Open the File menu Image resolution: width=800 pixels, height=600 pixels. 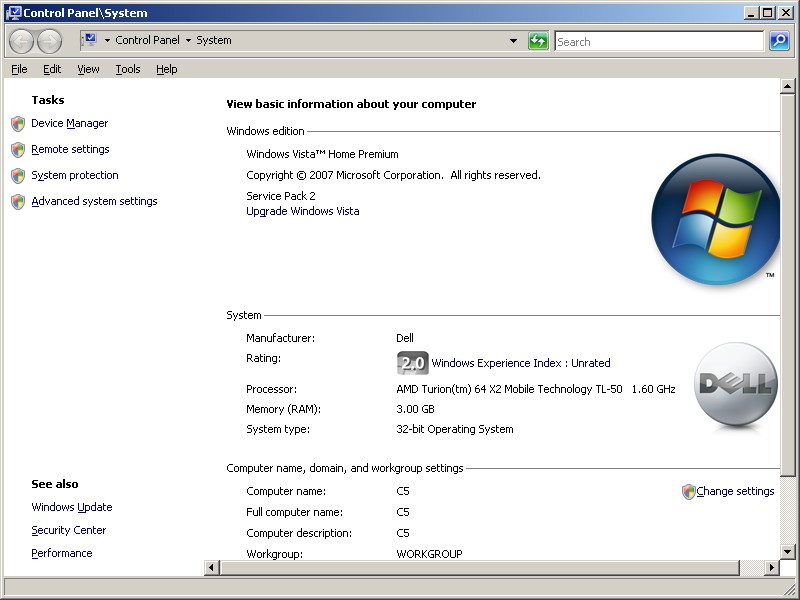19,69
